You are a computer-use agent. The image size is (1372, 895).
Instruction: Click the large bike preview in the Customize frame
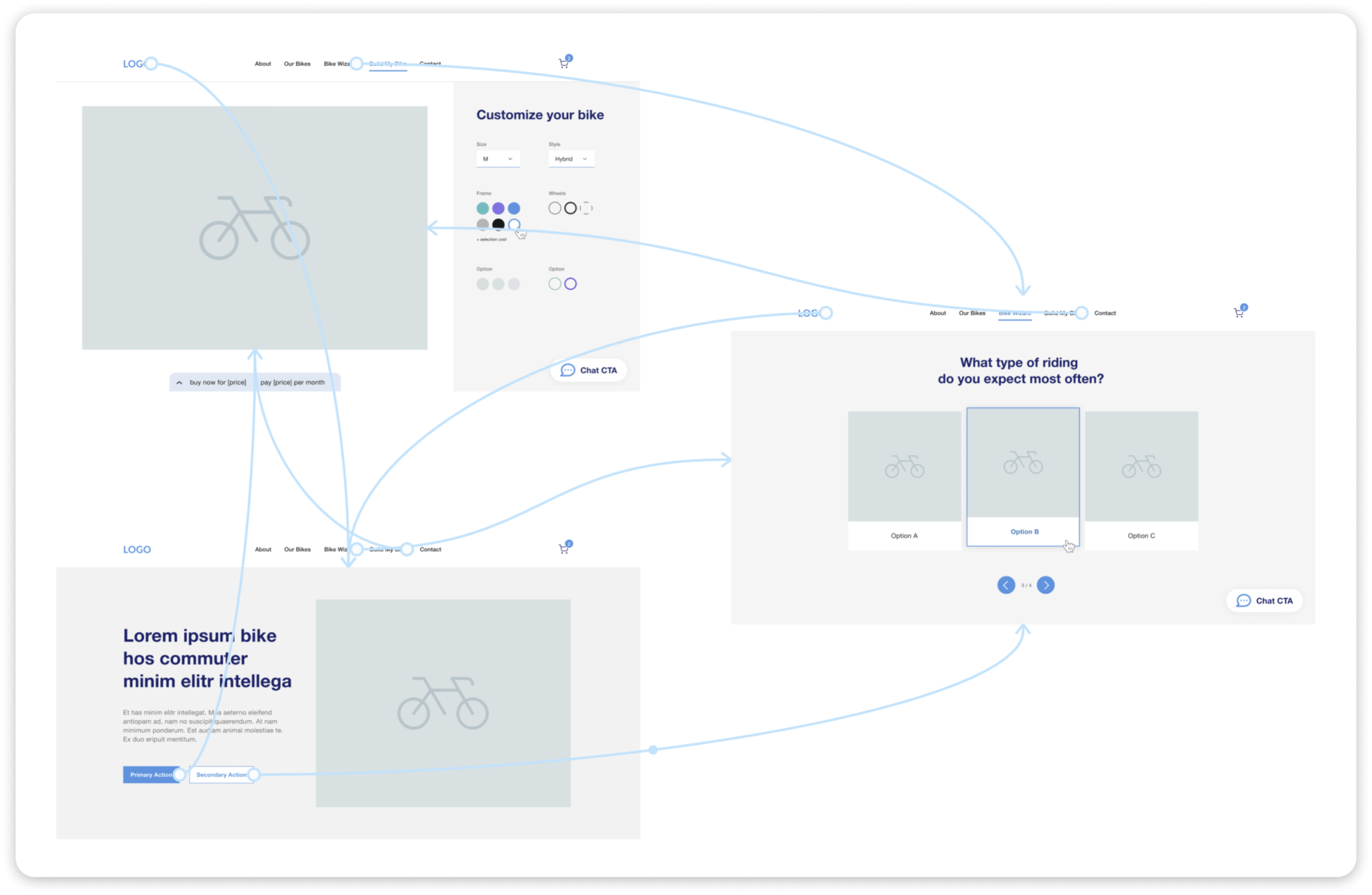[255, 228]
